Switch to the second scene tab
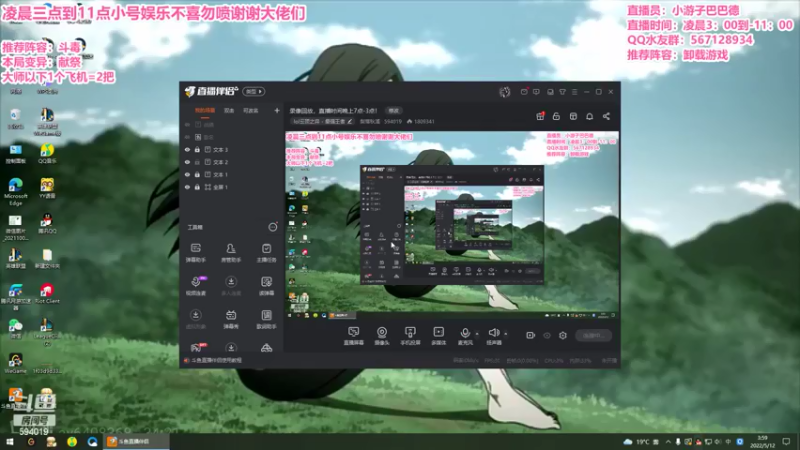 [x=229, y=111]
